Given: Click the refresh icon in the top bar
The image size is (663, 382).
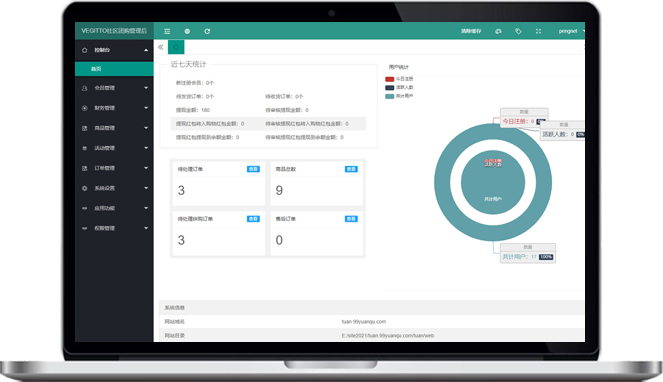Looking at the screenshot, I should [x=207, y=31].
